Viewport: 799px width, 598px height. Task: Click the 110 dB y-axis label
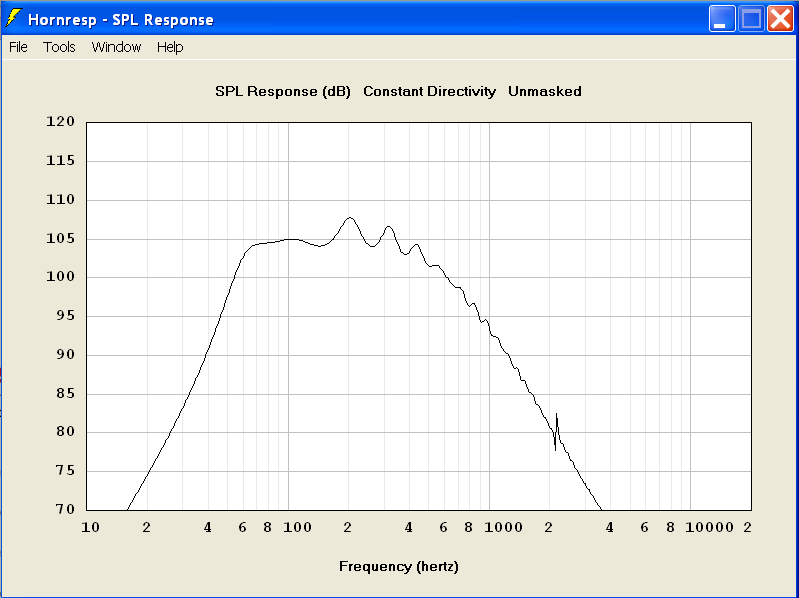click(x=61, y=200)
